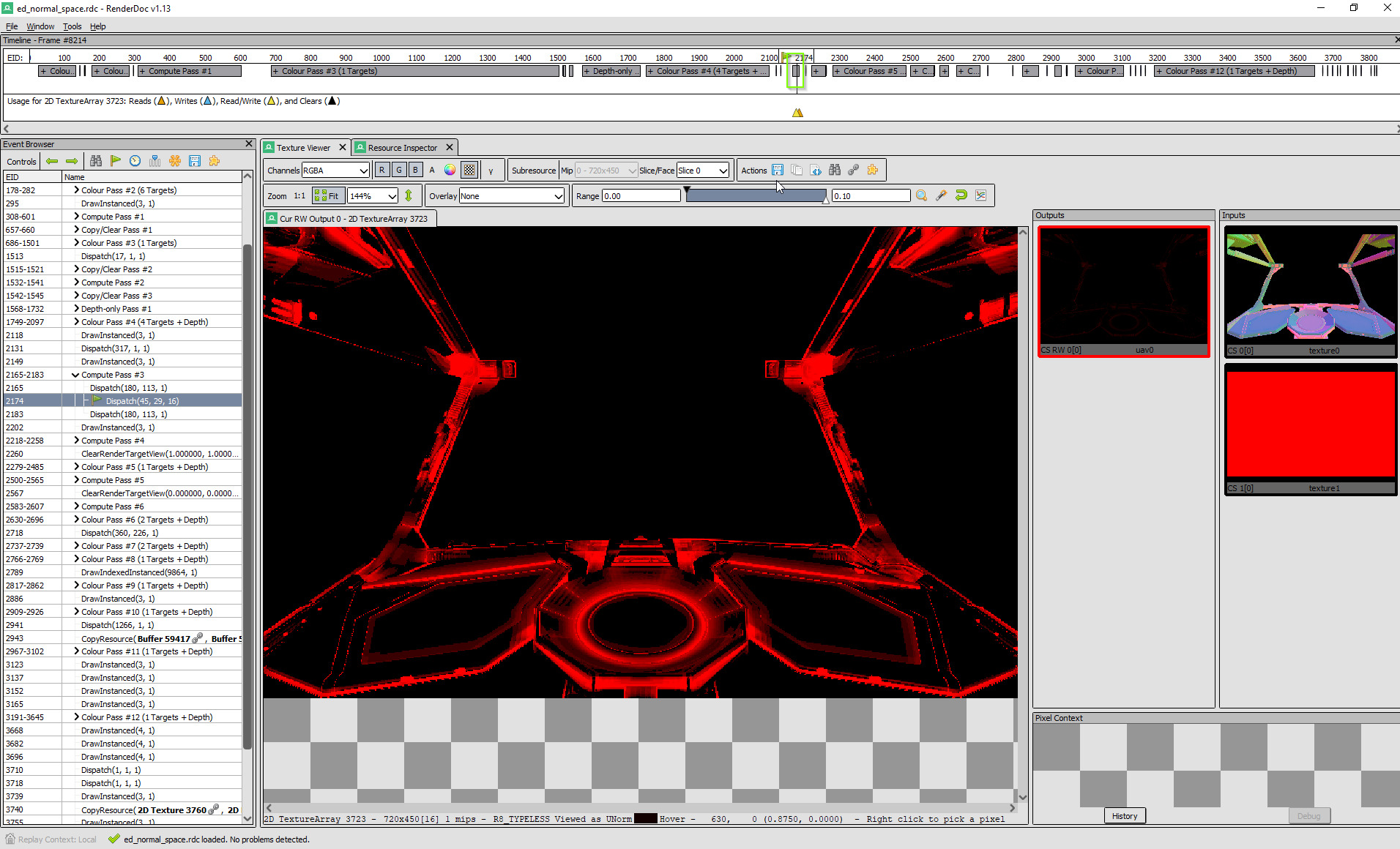This screenshot has height=849, width=1400.
Task: Open the bar chart filter icon in Event Browser
Action: (x=155, y=161)
